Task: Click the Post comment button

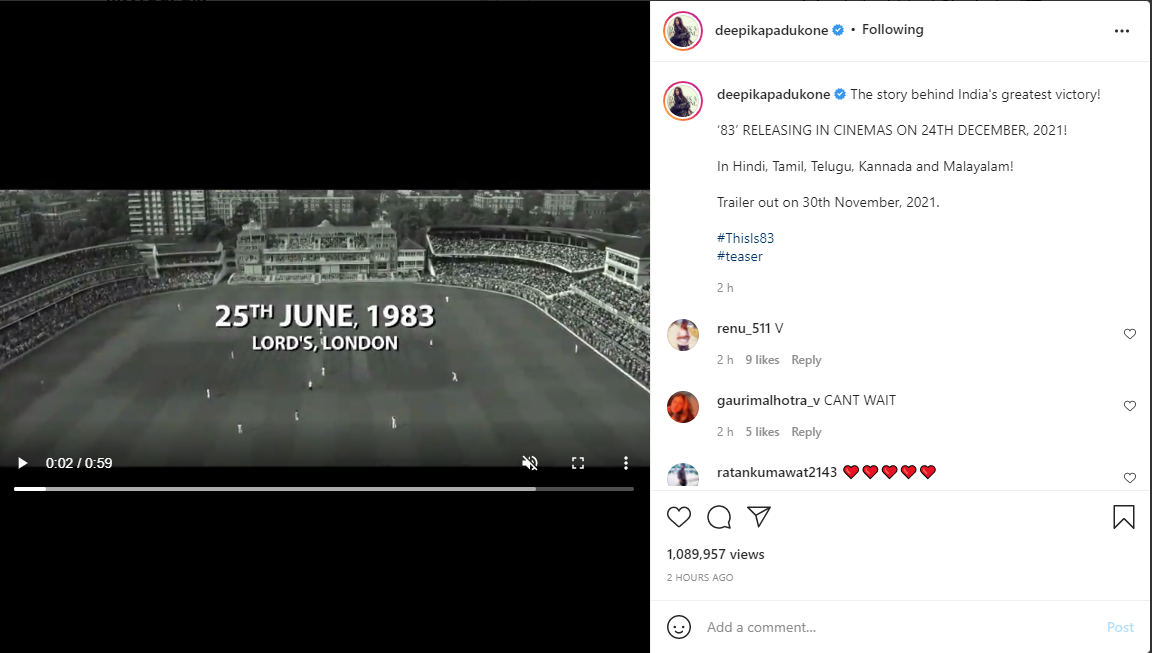Action: tap(1120, 627)
